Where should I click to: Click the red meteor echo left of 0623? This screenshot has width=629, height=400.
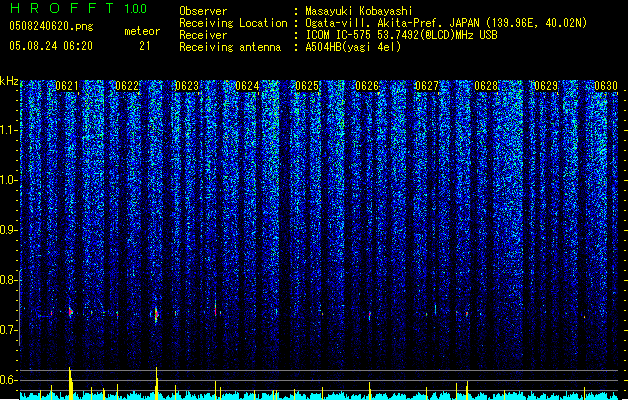point(156,314)
